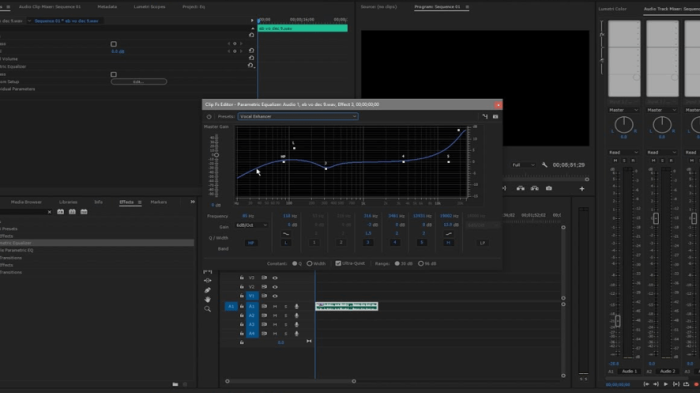This screenshot has height=393, width=700.
Task: Toggle the Ultra-Quiet checkbox
Action: point(338,263)
